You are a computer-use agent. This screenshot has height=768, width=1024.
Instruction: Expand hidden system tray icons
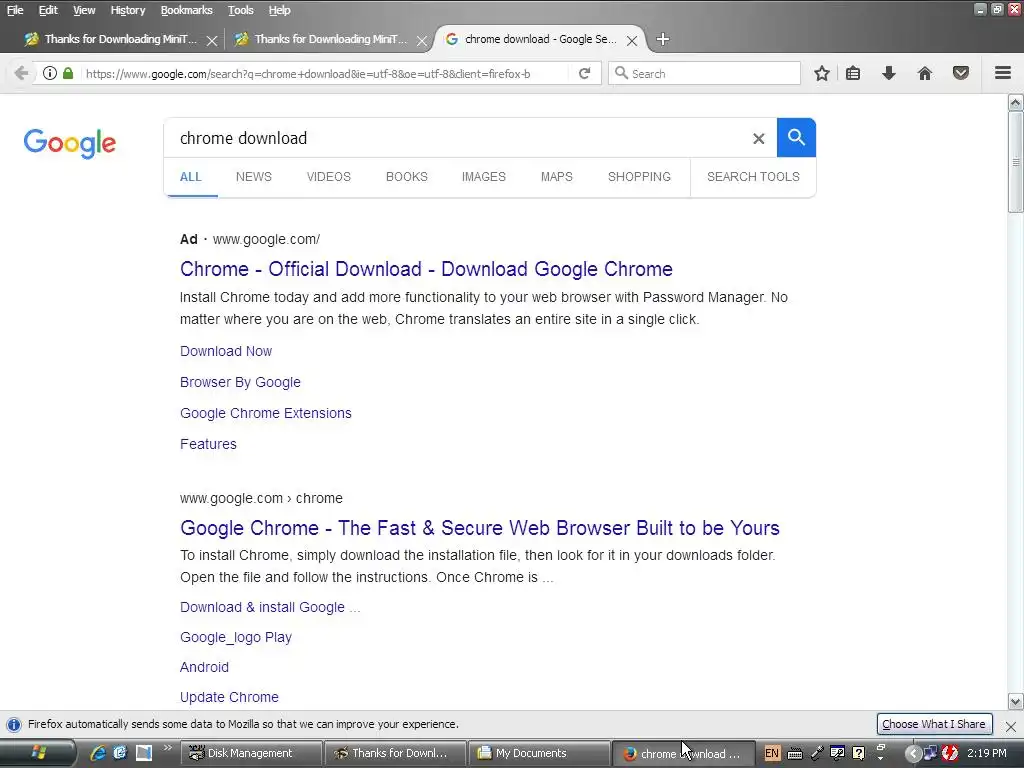(912, 753)
